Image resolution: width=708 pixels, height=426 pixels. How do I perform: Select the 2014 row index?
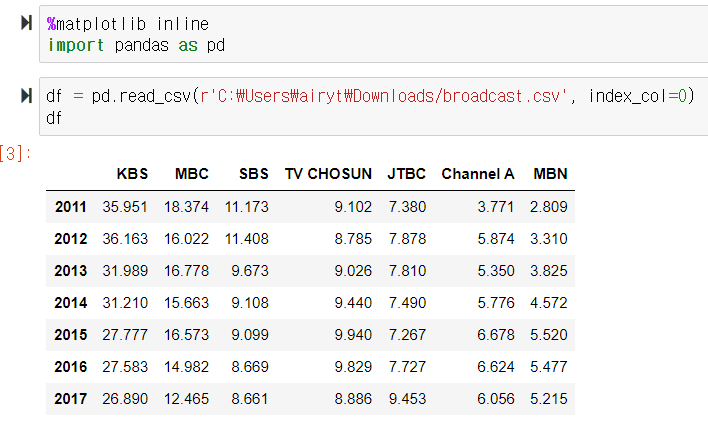(x=70, y=303)
